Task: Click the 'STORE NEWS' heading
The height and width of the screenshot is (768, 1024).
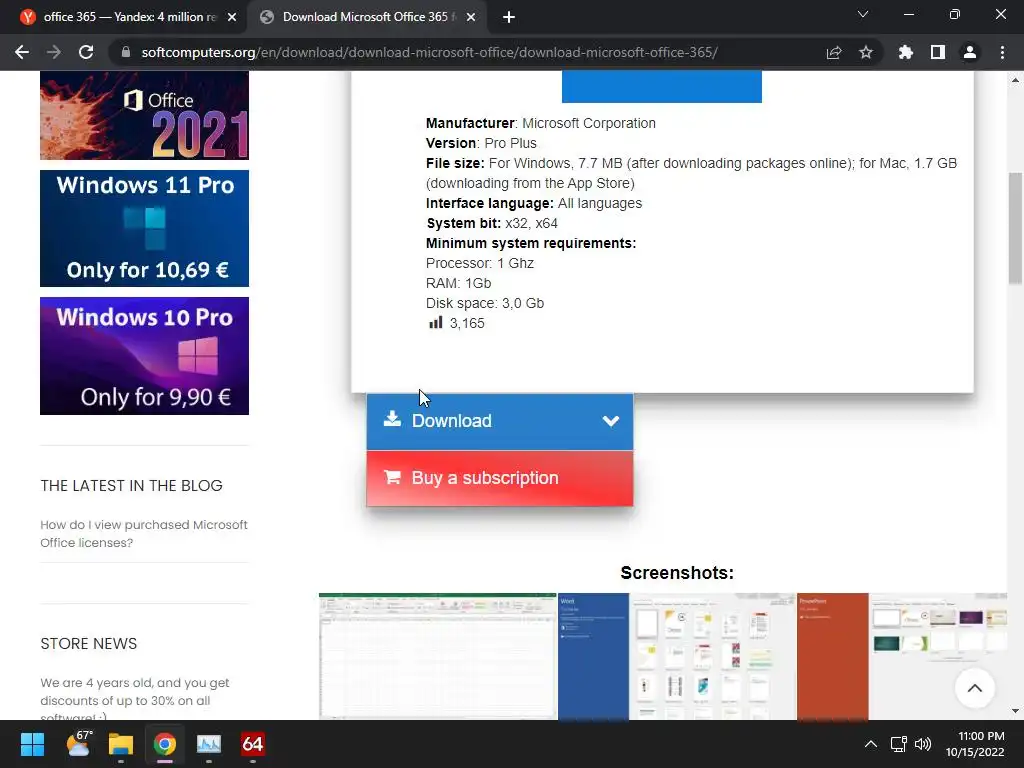Action: [x=89, y=644]
